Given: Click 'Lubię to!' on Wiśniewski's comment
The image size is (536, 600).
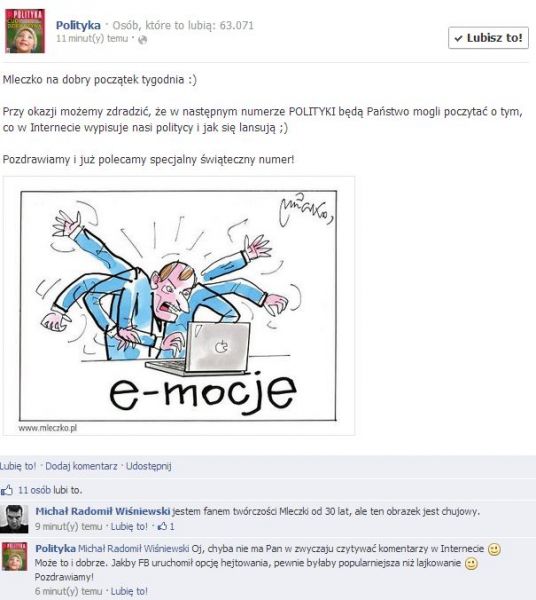Looking at the screenshot, I should click(x=129, y=527).
